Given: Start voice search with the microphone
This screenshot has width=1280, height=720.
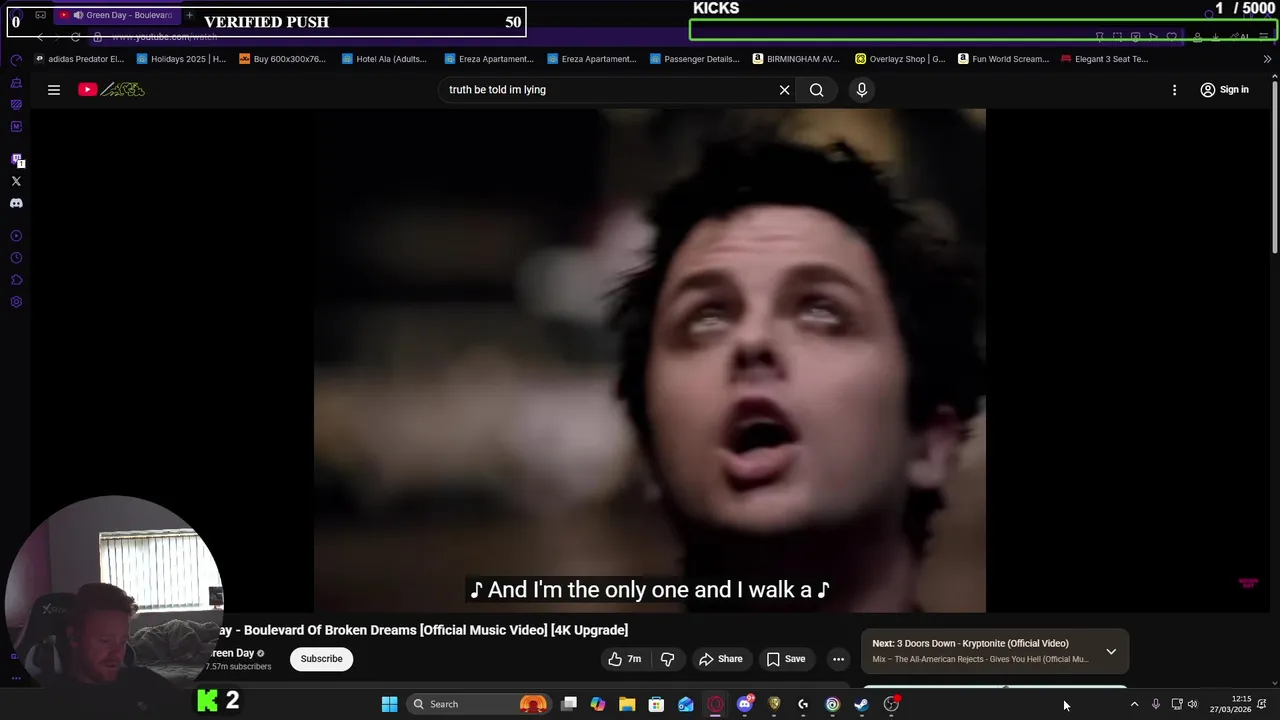Looking at the screenshot, I should pyautogui.click(x=862, y=90).
